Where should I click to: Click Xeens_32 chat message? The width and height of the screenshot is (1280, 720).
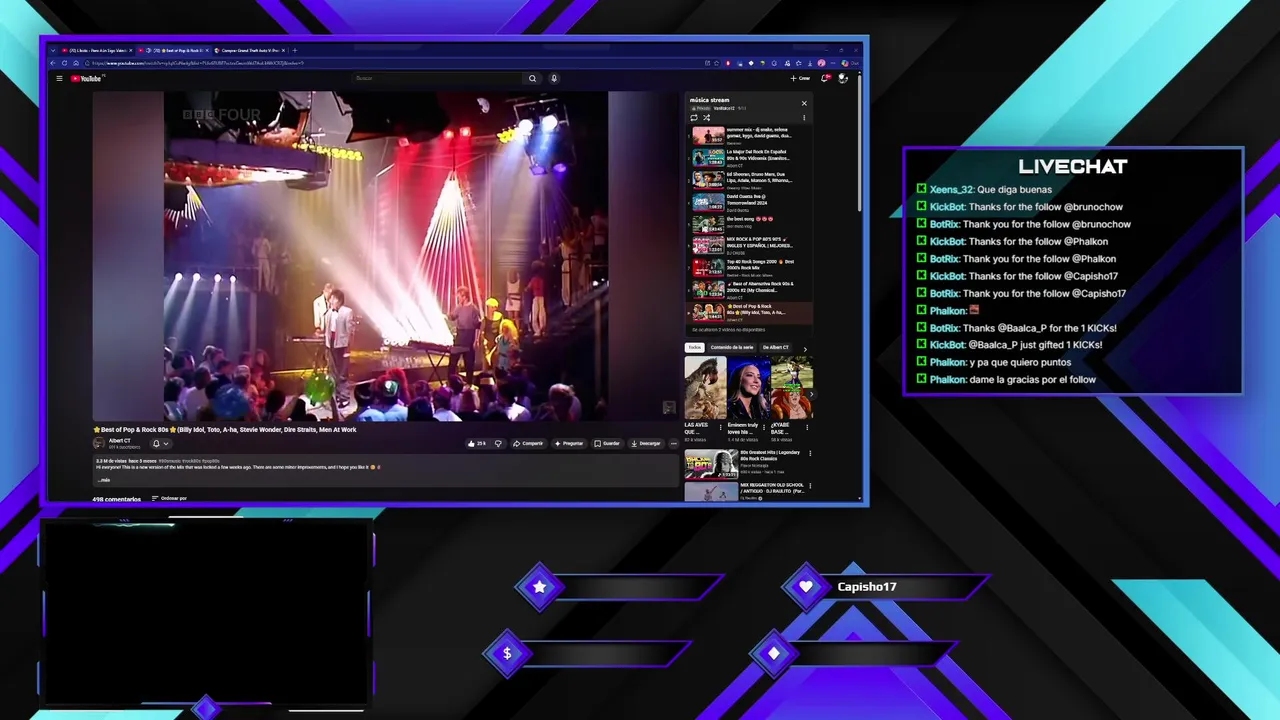[x=984, y=189]
